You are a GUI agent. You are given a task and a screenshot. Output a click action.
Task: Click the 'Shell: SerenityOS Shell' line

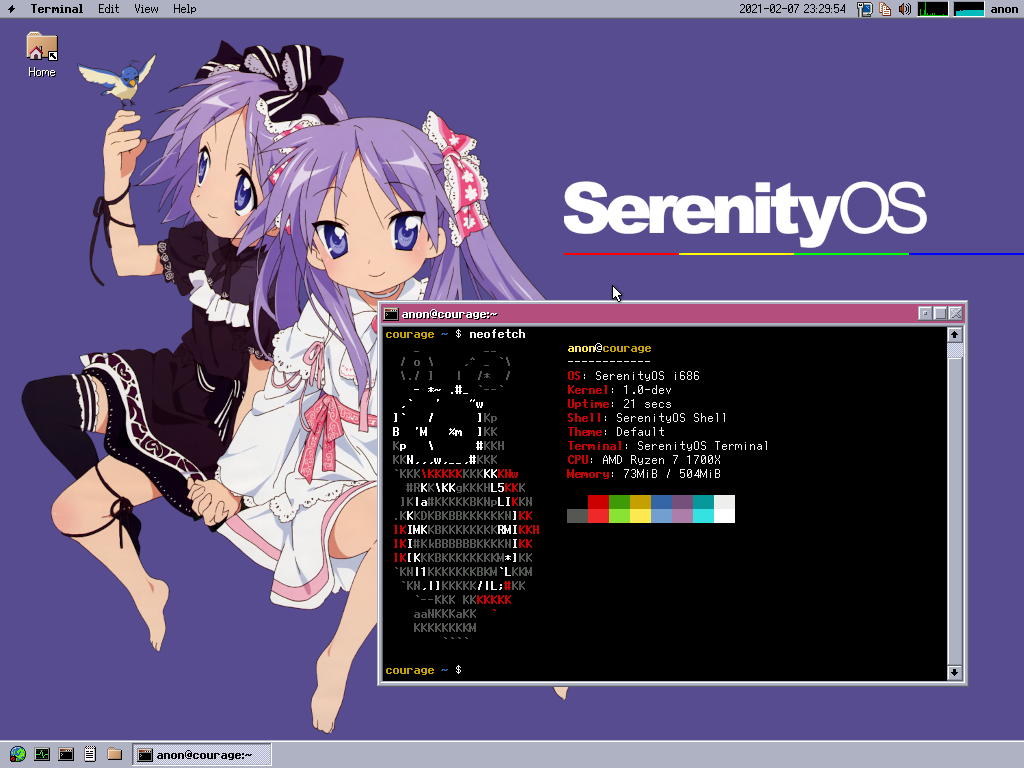point(647,418)
